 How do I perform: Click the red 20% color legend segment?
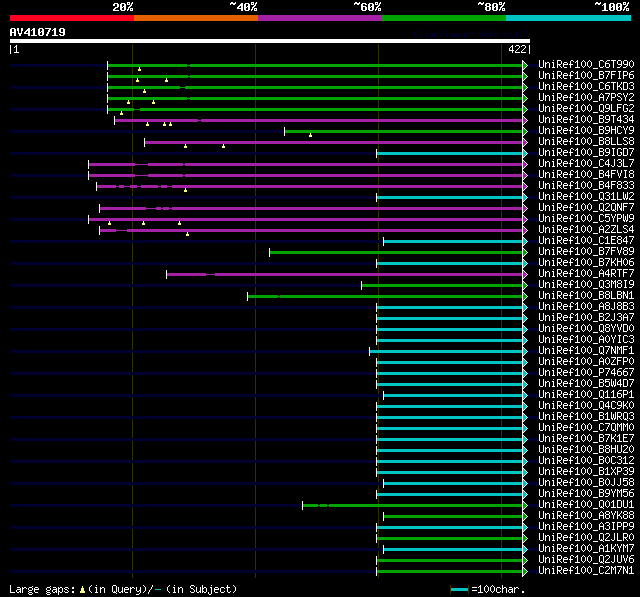click(x=72, y=18)
